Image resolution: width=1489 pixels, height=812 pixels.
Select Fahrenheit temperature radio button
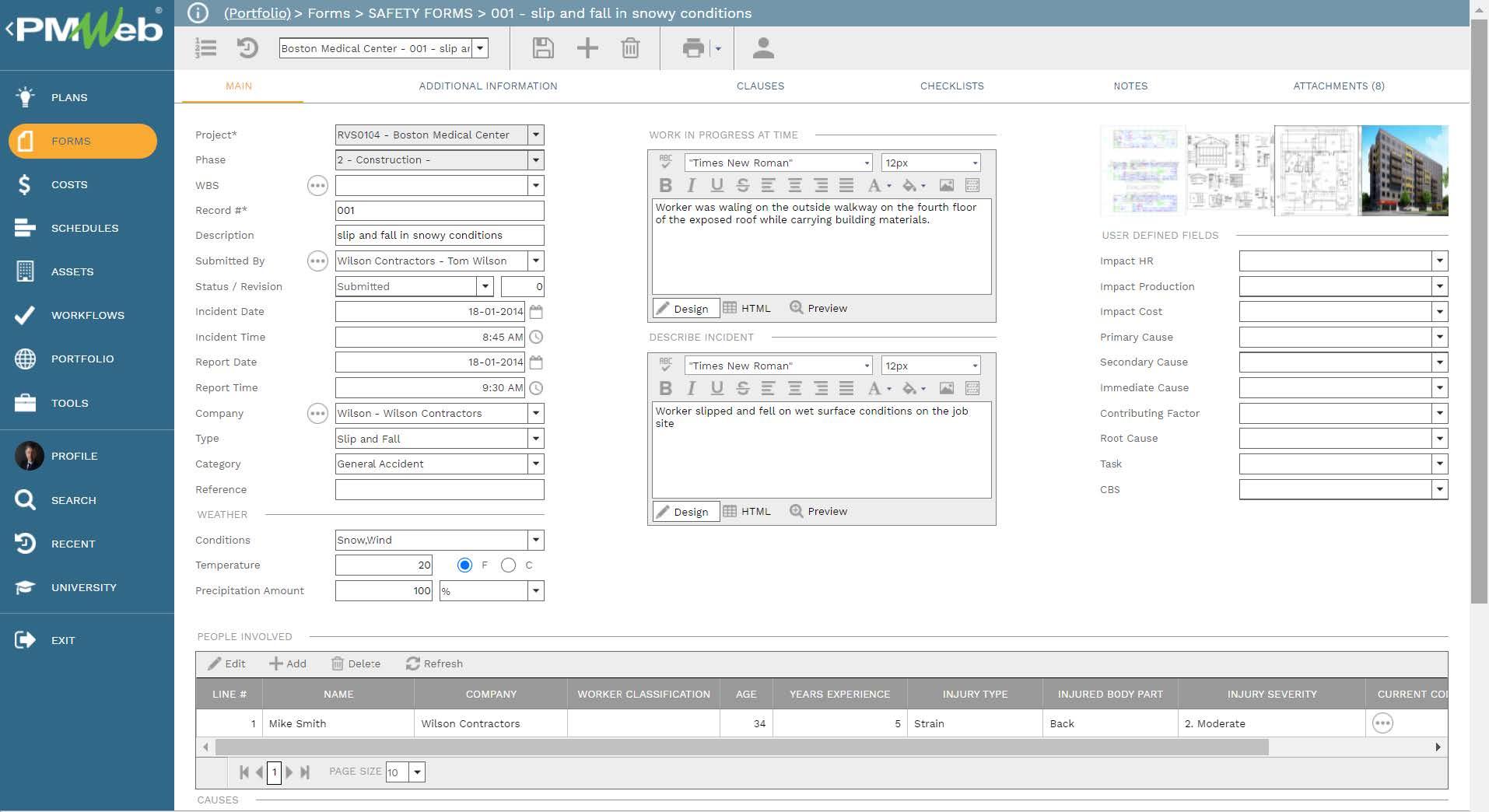tap(464, 565)
